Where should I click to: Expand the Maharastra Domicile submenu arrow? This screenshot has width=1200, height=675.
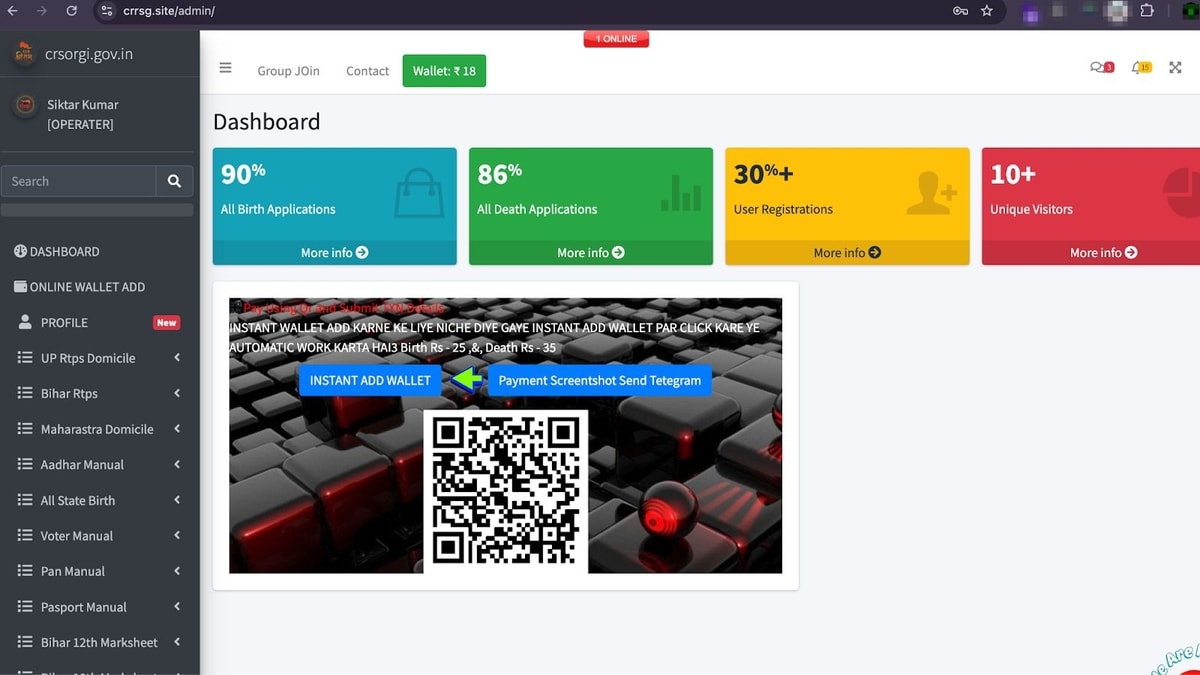coord(177,429)
